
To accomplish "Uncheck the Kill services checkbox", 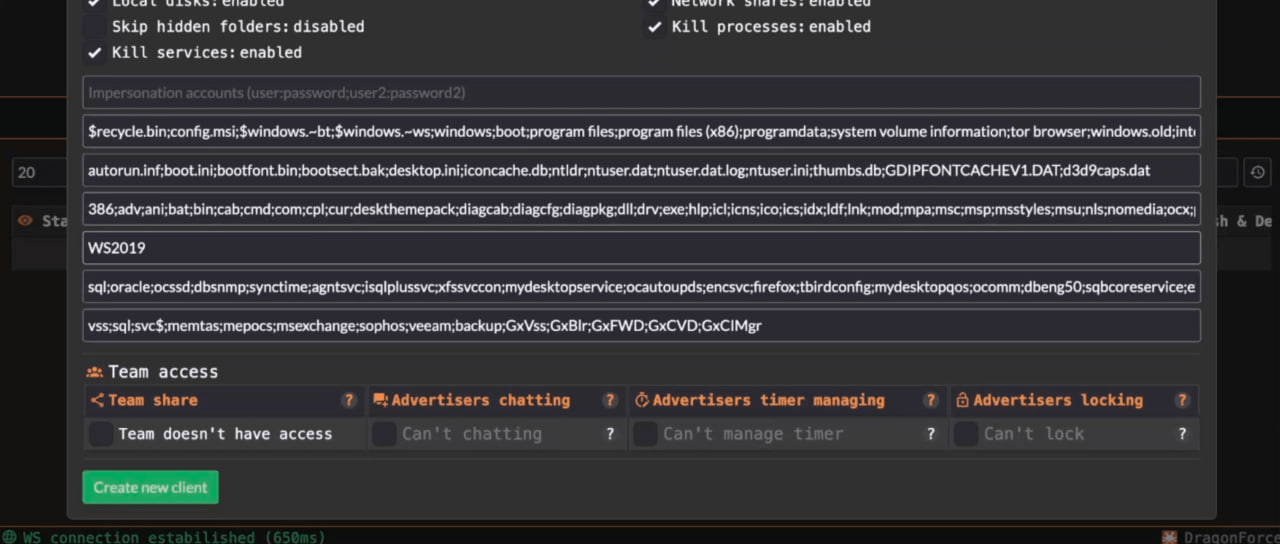I will pyautogui.click(x=95, y=52).
